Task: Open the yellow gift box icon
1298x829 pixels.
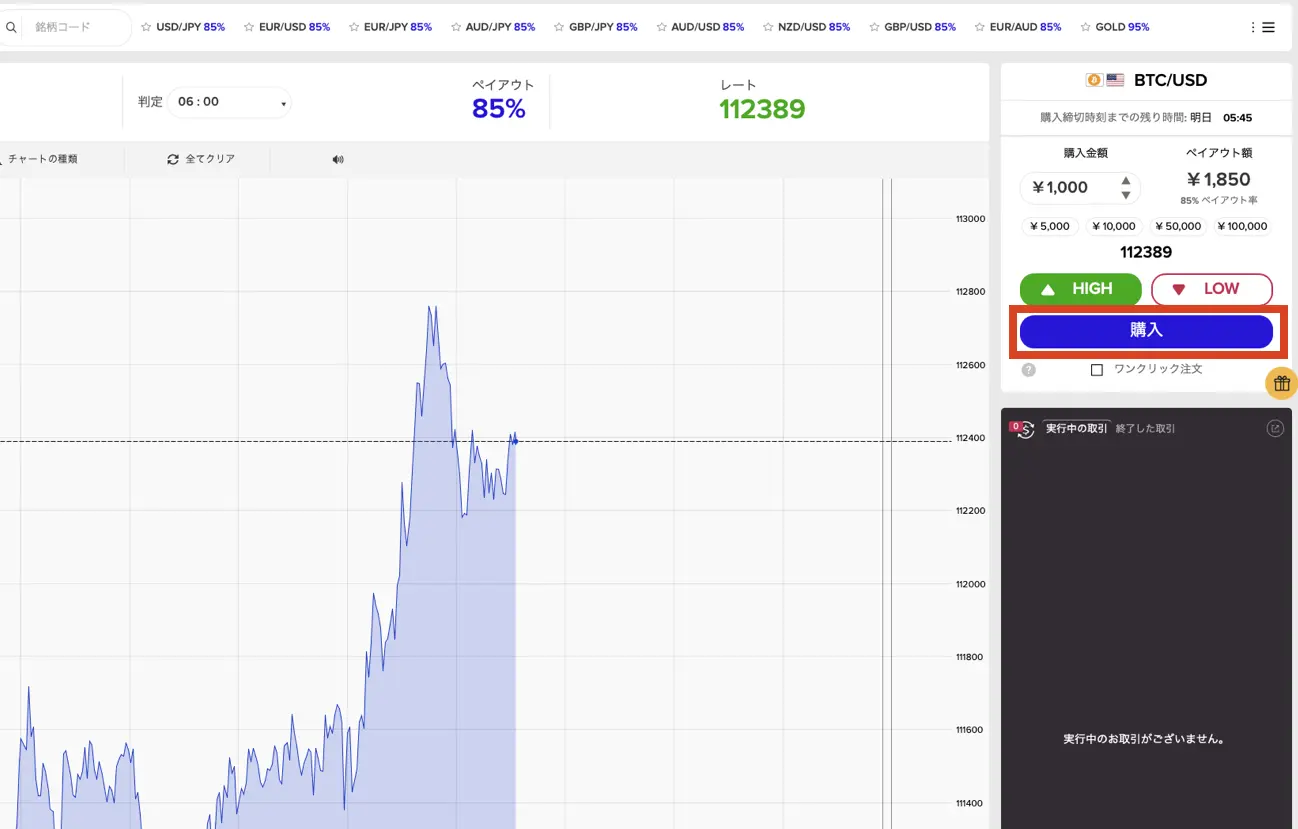Action: tap(1282, 383)
